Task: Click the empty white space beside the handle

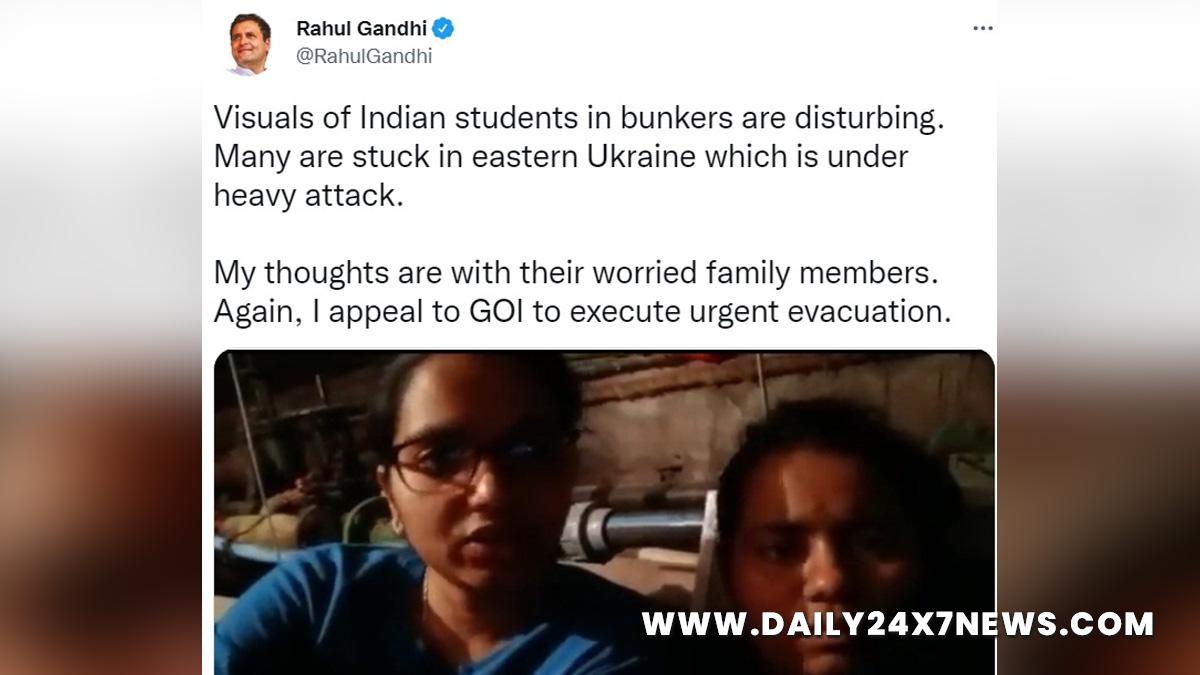Action: 700,57
